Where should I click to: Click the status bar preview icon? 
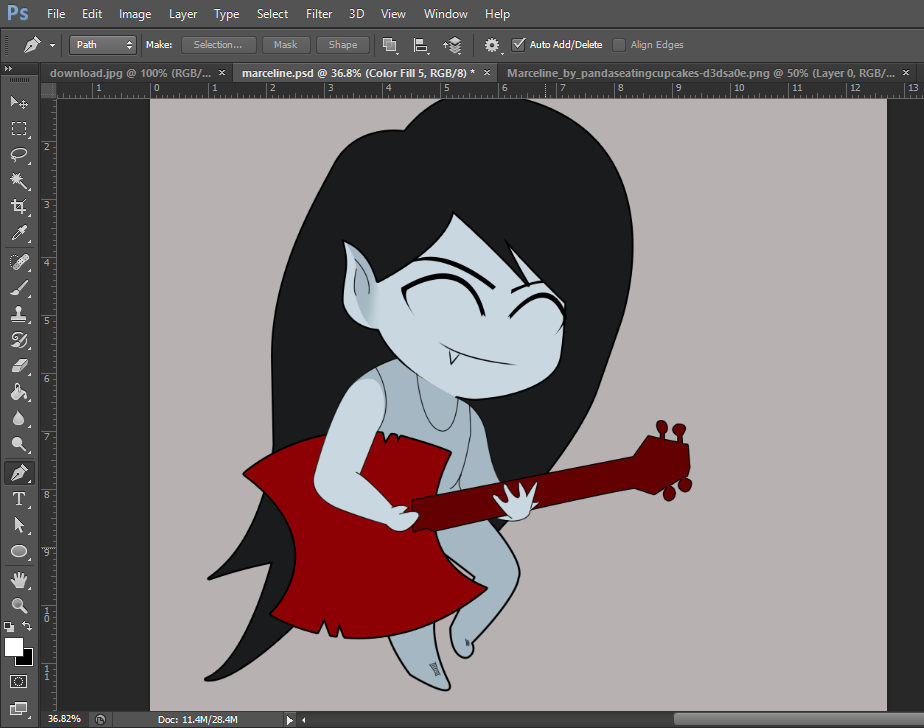pyautogui.click(x=100, y=719)
